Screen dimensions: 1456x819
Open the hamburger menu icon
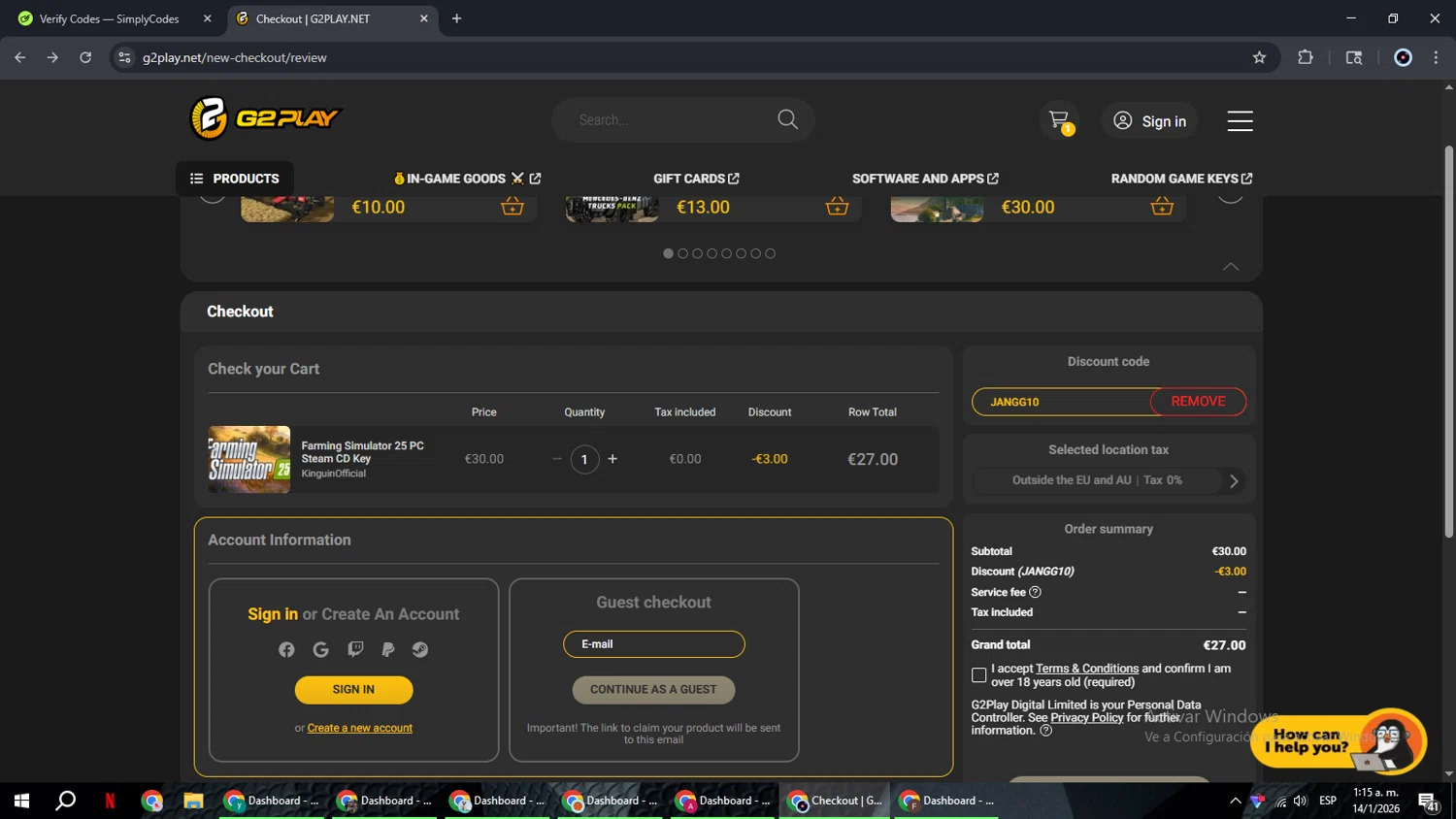[x=1240, y=120]
